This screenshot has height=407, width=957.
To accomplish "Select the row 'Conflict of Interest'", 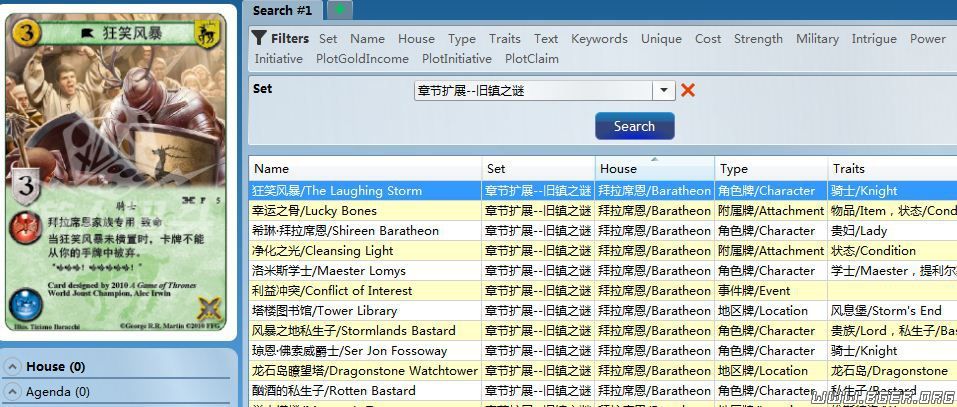I will tap(602, 290).
